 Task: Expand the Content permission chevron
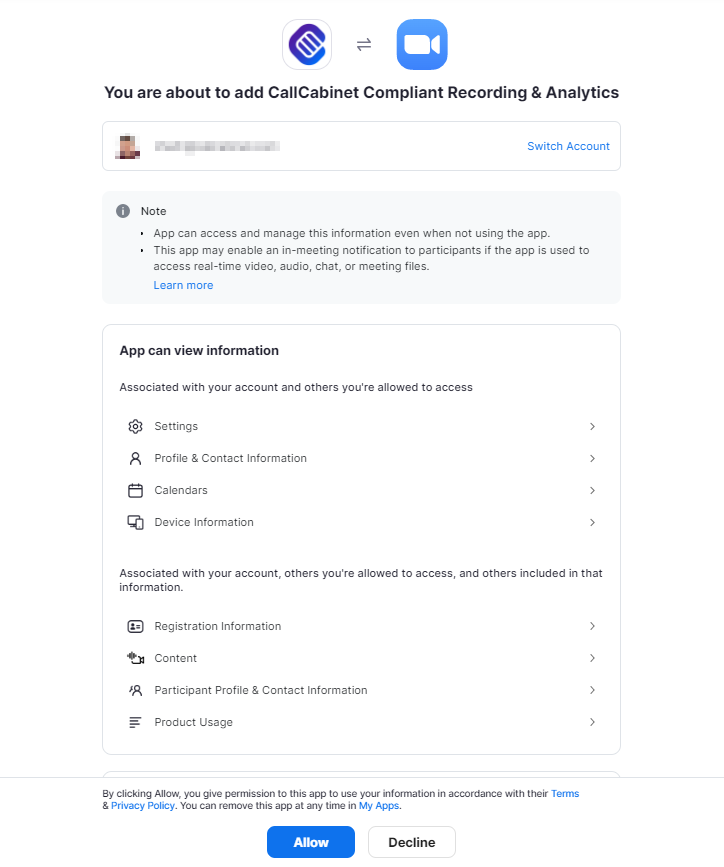(x=592, y=658)
